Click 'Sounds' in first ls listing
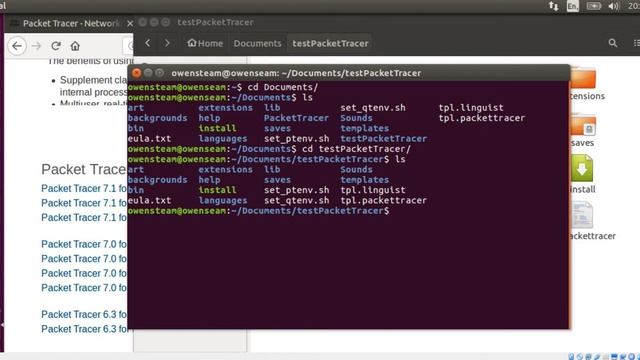This screenshot has width=640, height=360. [x=356, y=118]
